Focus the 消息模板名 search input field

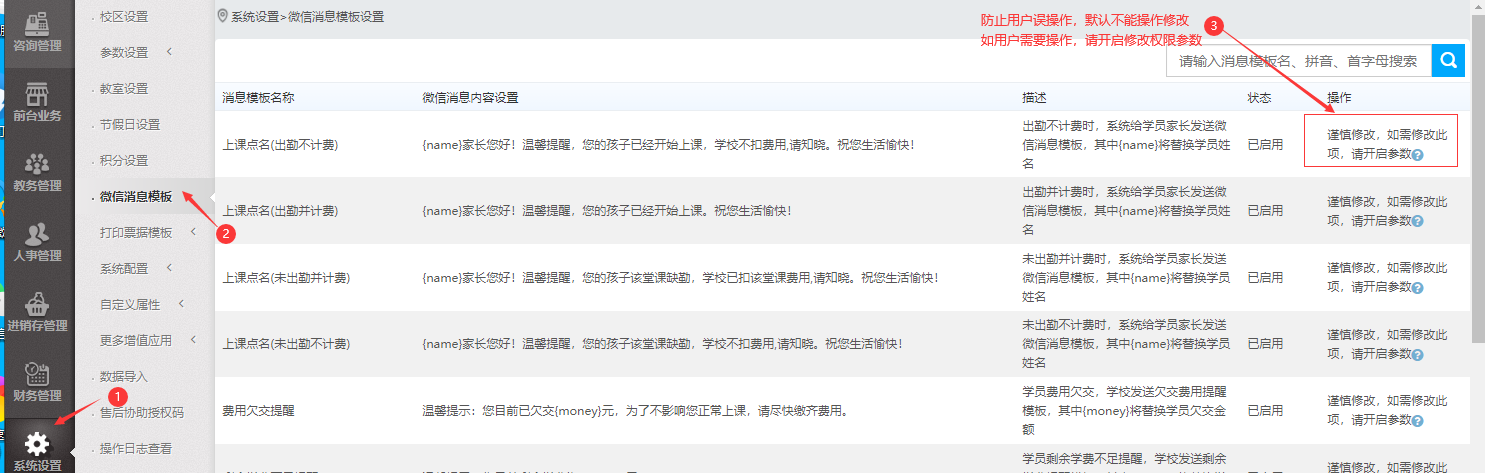1299,61
